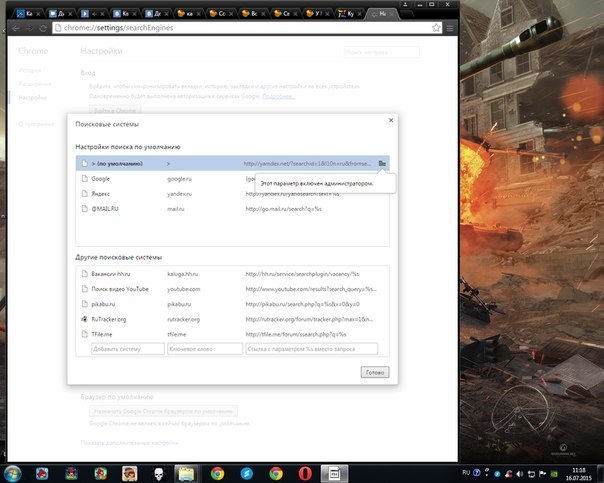This screenshot has width=604, height=483.
Task: Select the (по умолчанию) search engine name
Action: (117, 164)
